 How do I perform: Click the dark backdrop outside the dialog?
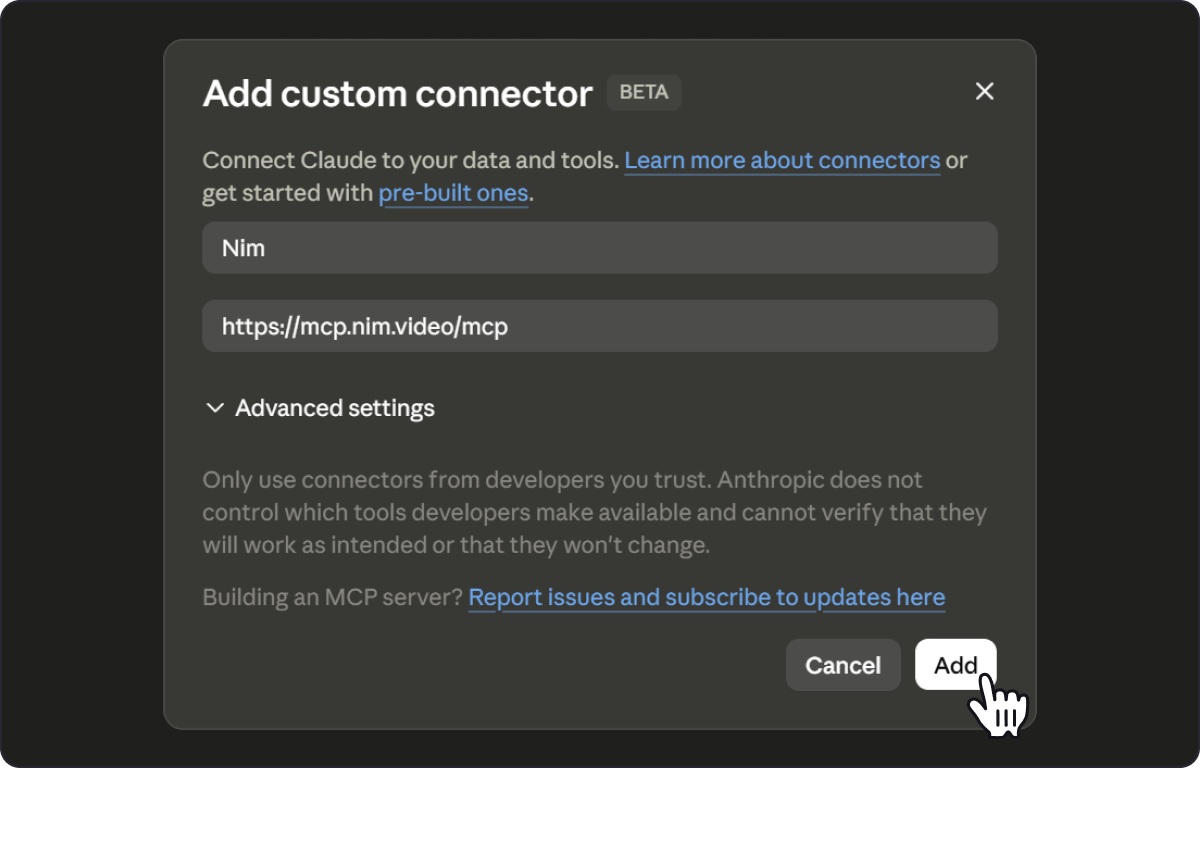[x=80, y=400]
